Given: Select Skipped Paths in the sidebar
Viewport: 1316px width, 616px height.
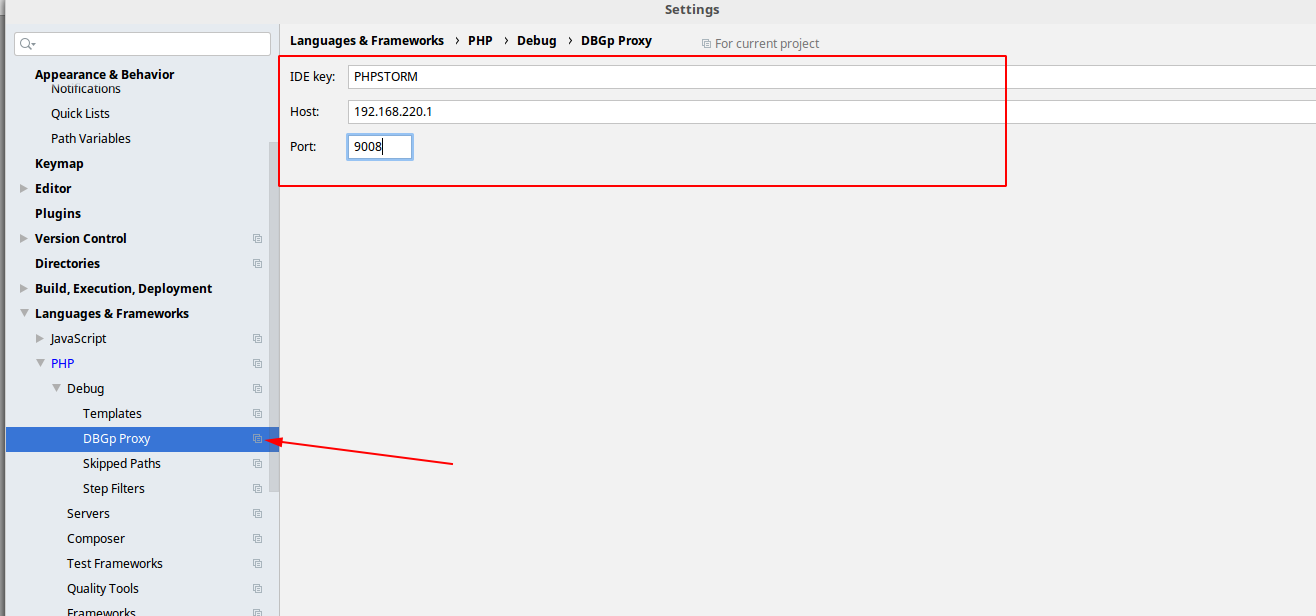Looking at the screenshot, I should pos(121,463).
